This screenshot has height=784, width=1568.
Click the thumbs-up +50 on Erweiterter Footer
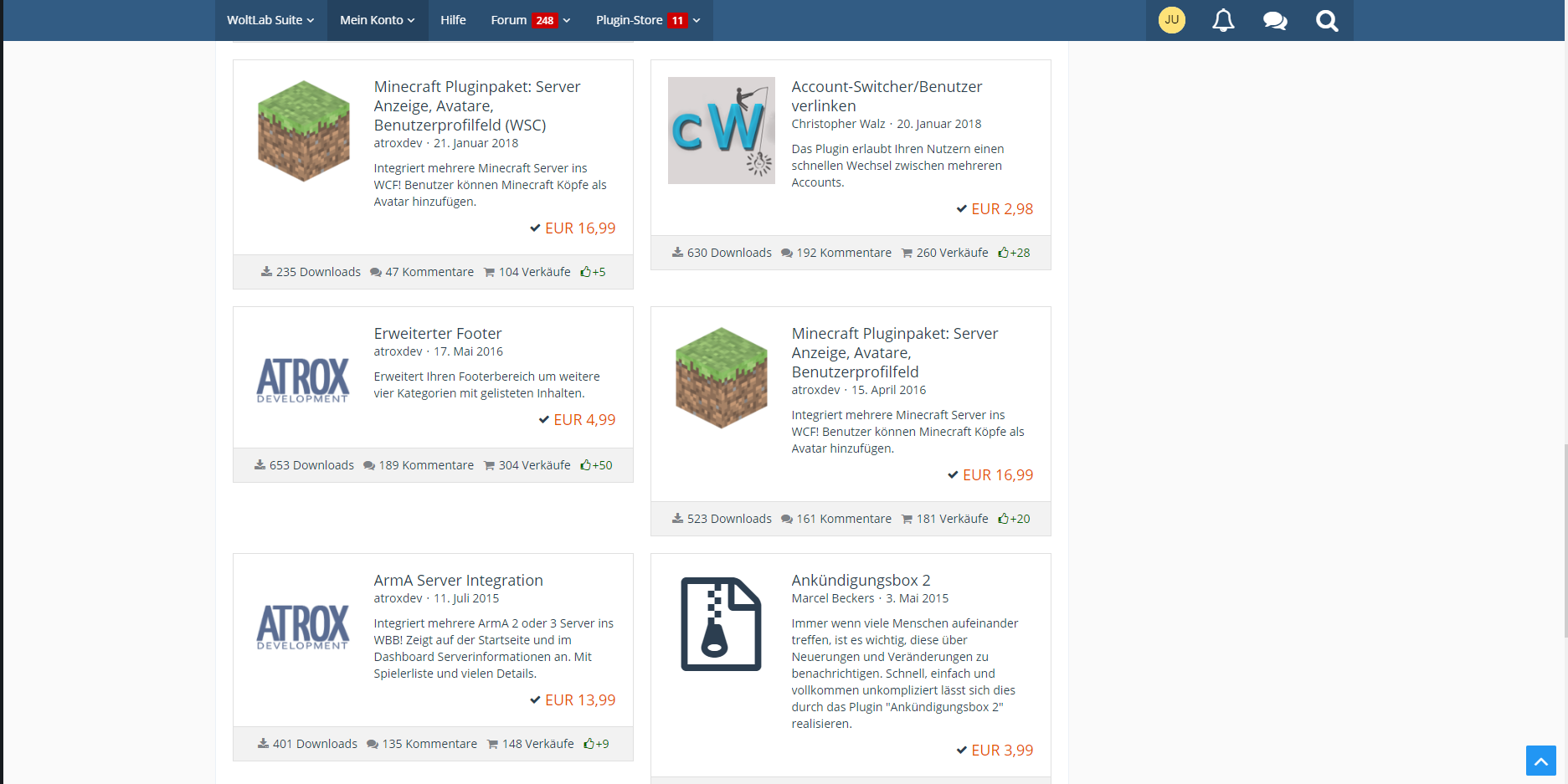point(596,465)
